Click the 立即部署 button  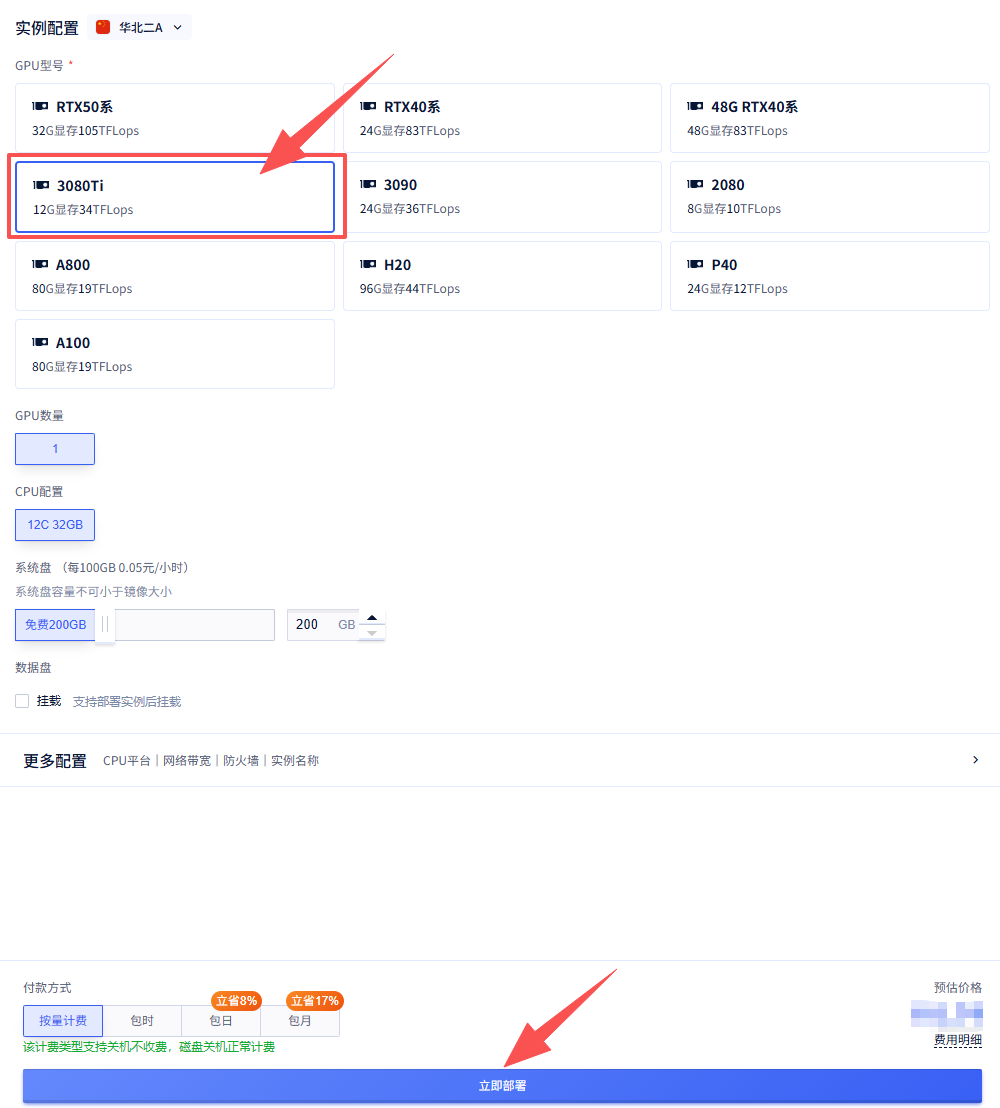502,1086
